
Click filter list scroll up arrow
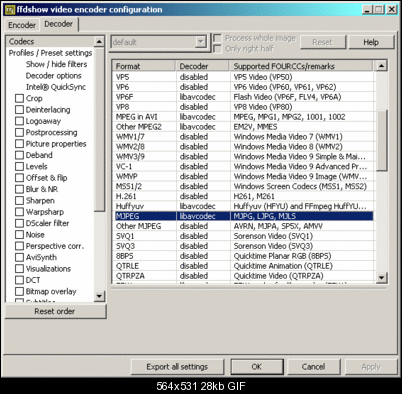pos(99,42)
